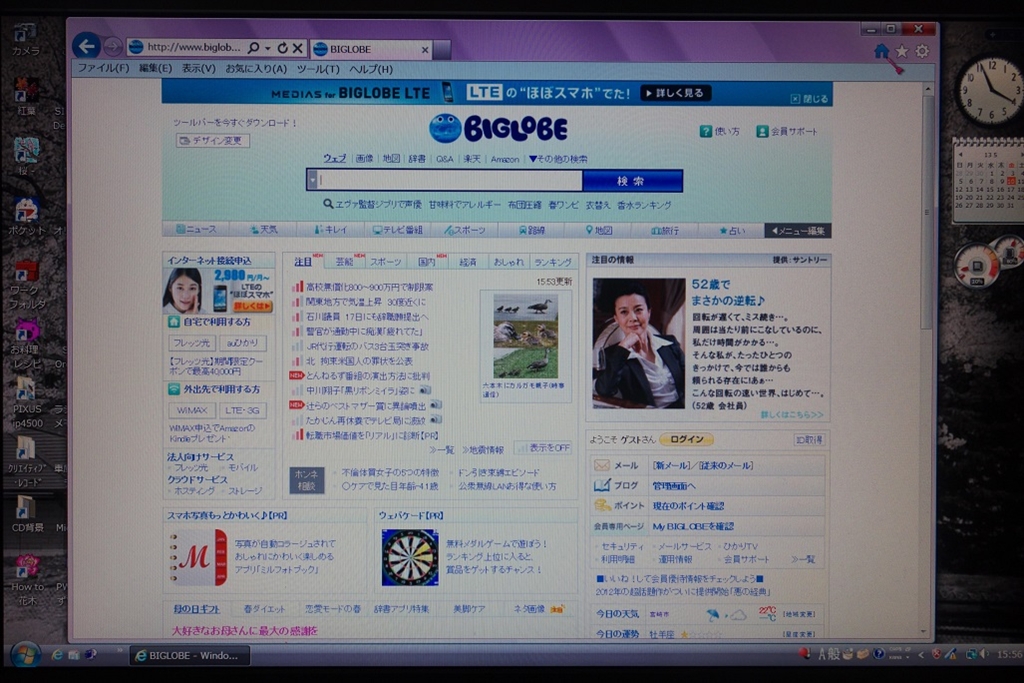
Task: Click the 詳しく見る banner button
Action: [676, 93]
